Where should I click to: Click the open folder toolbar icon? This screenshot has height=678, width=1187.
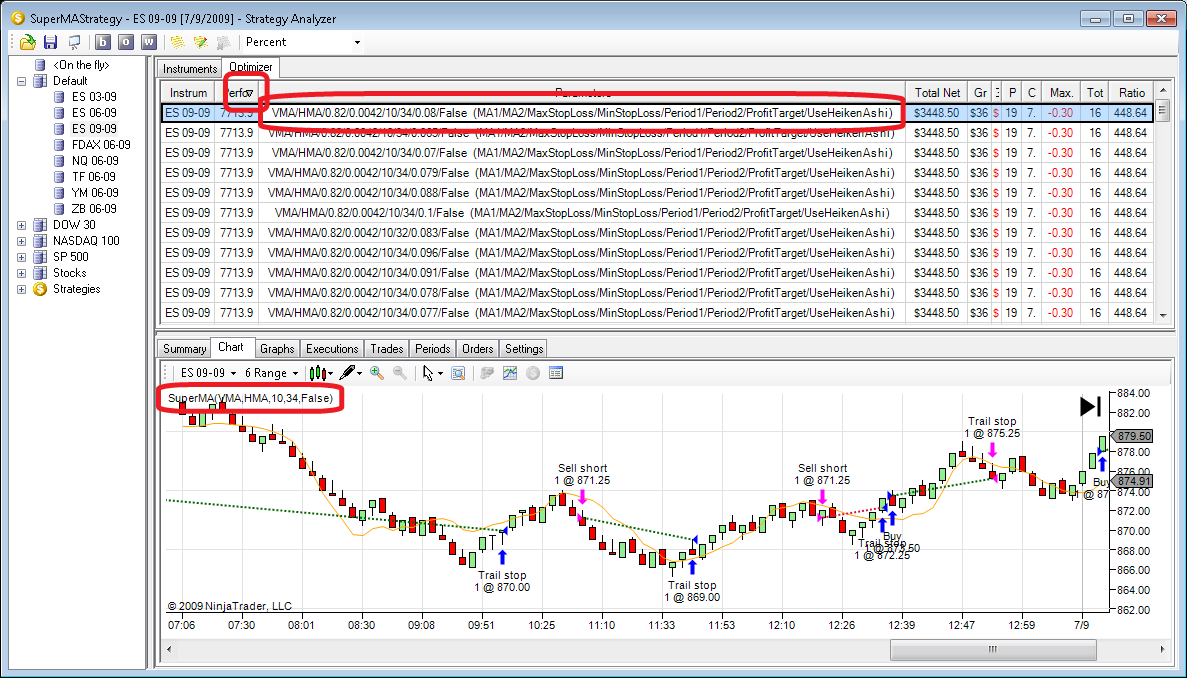click(28, 42)
